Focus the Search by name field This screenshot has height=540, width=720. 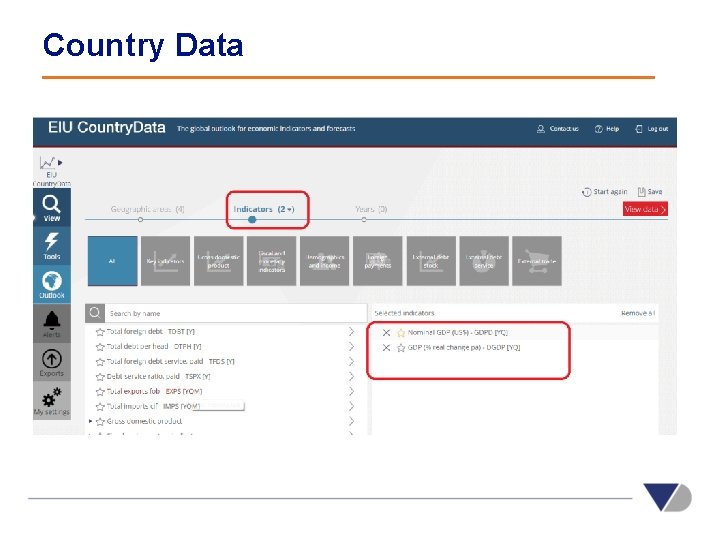[236, 313]
